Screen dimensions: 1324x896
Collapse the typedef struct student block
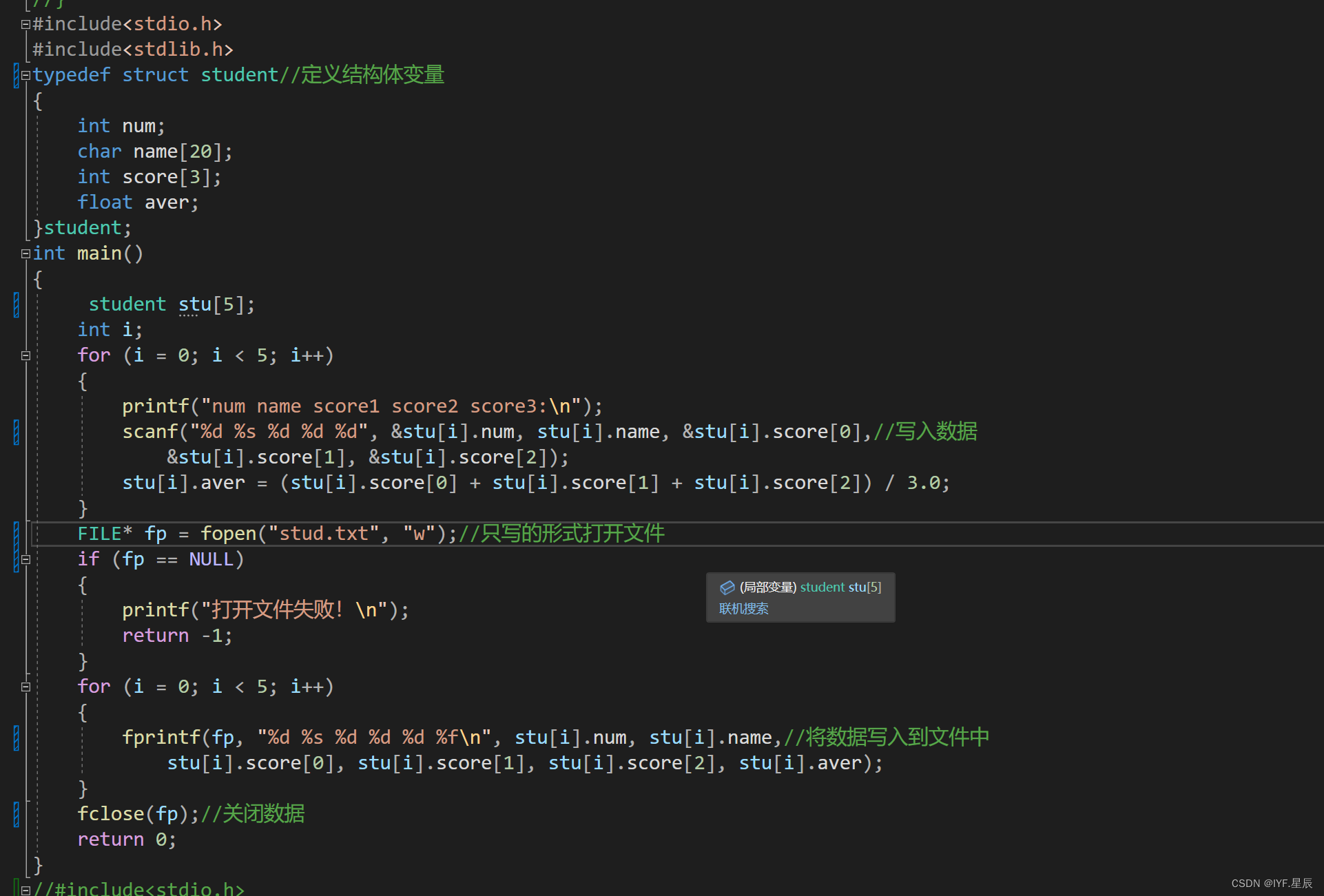25,76
